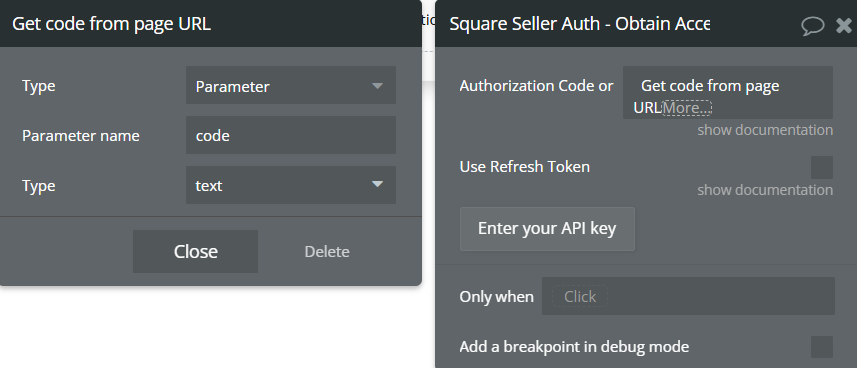Image resolution: width=857 pixels, height=368 pixels.
Task: Open the comment bubble icon
Action: [x=812, y=26]
